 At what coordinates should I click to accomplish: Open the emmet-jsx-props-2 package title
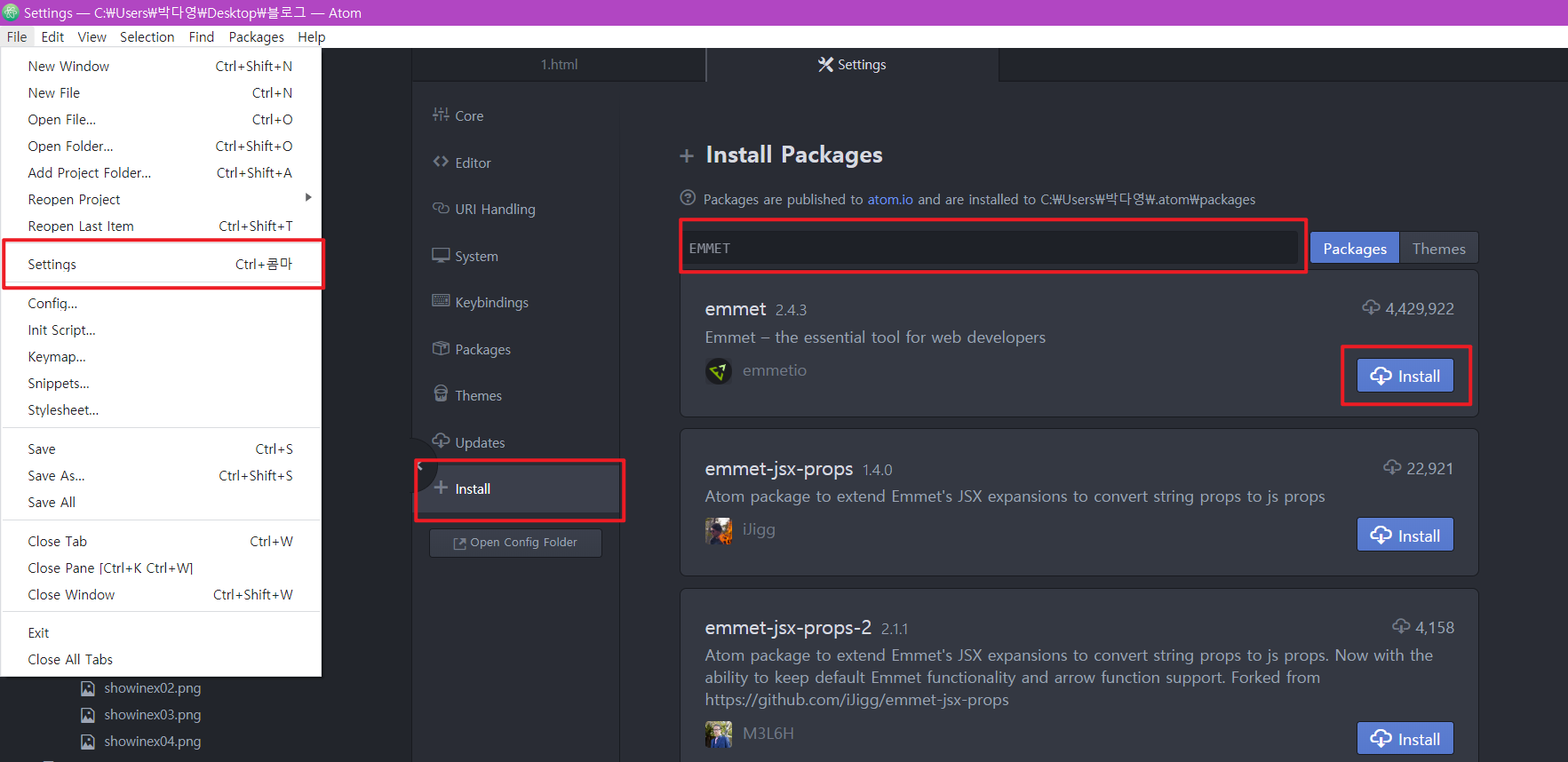(x=788, y=628)
